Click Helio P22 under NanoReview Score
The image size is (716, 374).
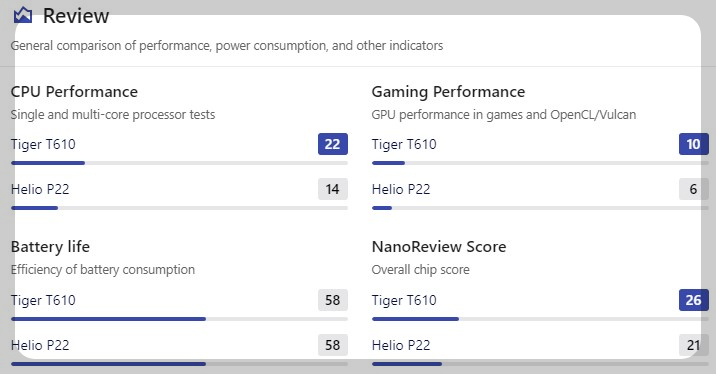[401, 345]
